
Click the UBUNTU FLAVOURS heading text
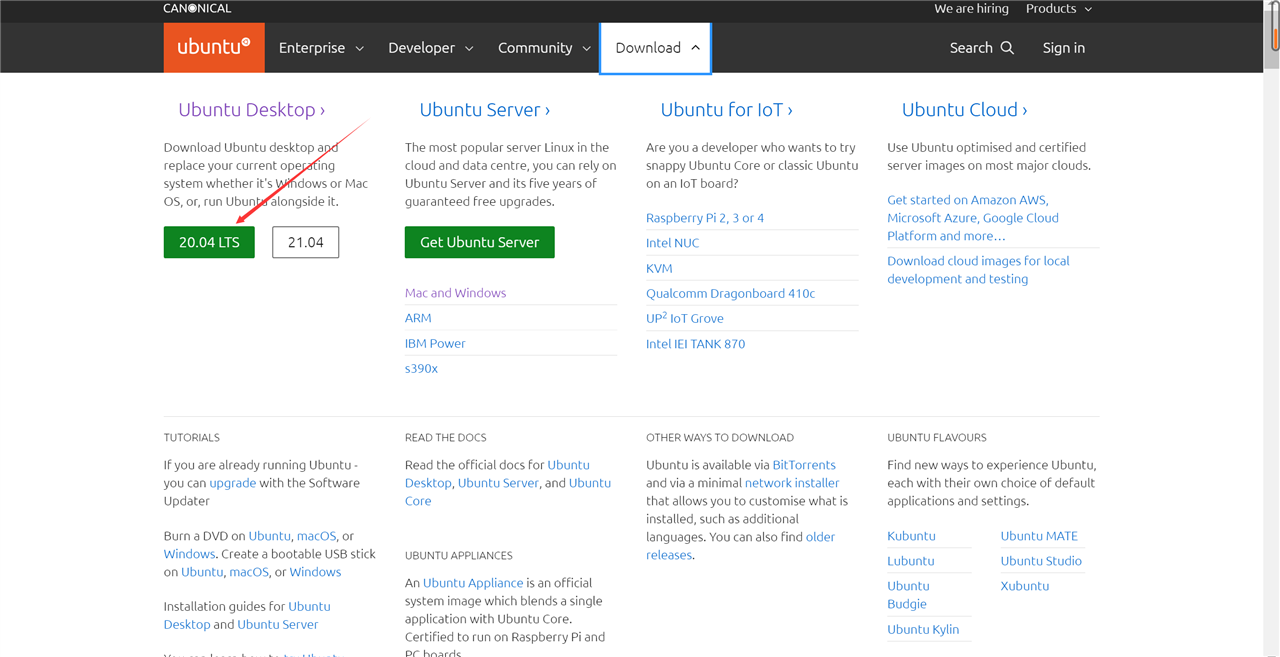click(x=937, y=438)
